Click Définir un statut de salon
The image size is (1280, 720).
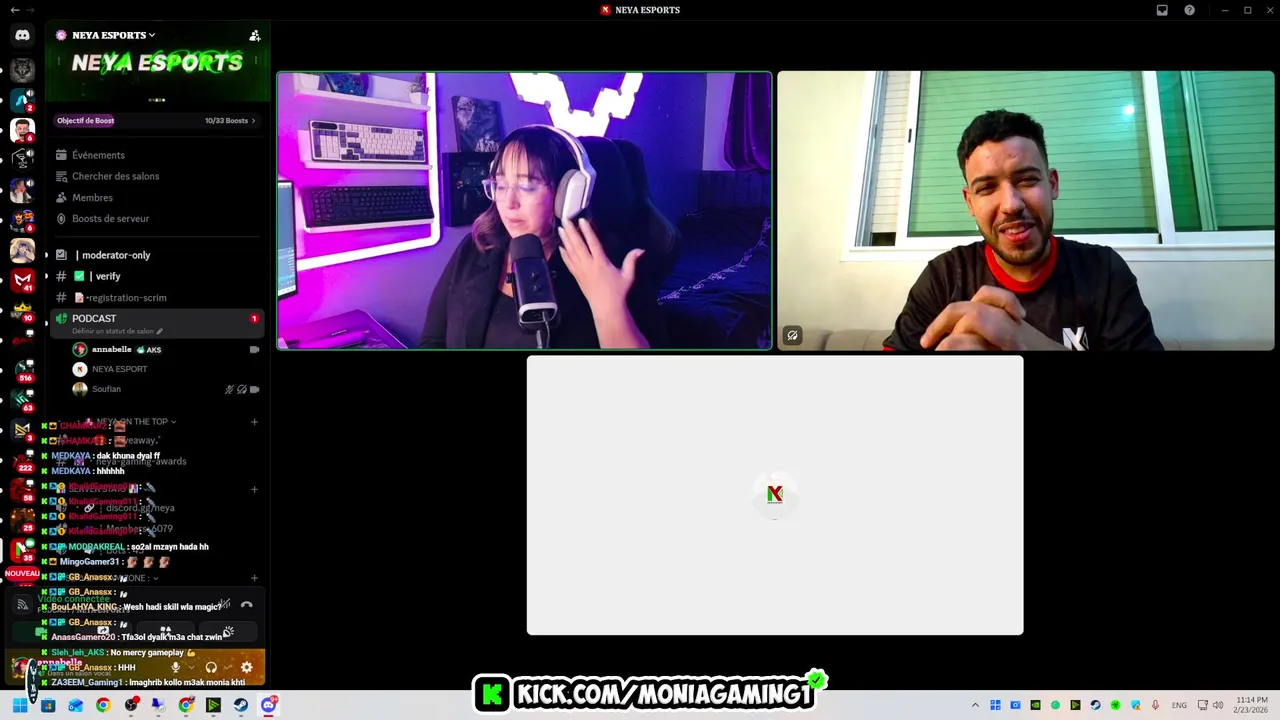click(112, 331)
